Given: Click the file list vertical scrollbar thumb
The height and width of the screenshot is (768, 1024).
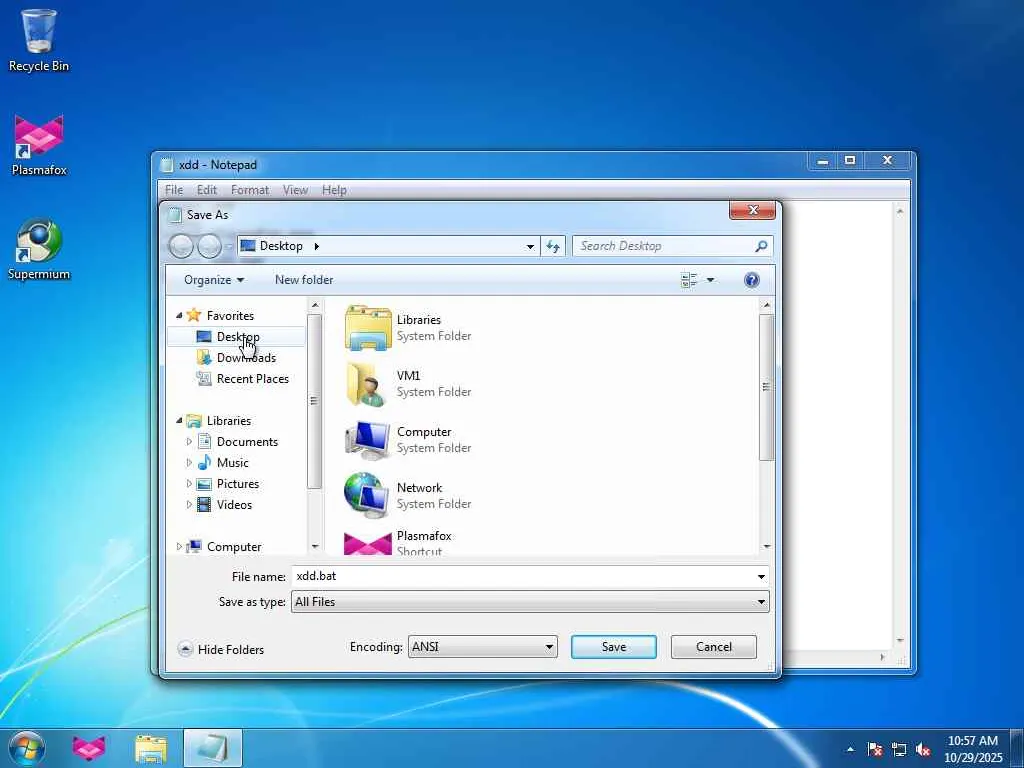Looking at the screenshot, I should pos(766,387).
